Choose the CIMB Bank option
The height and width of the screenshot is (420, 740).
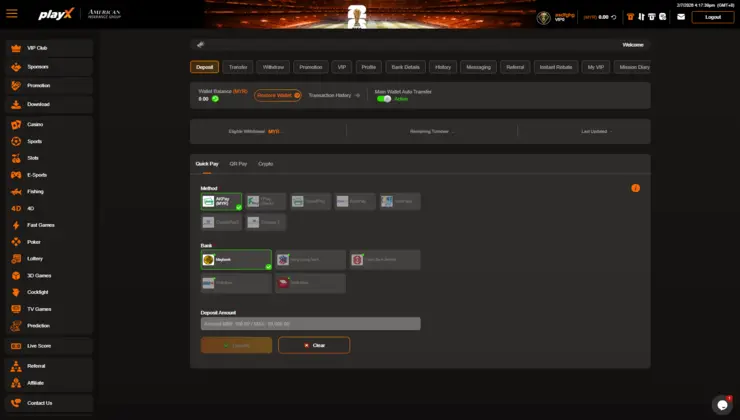click(311, 283)
